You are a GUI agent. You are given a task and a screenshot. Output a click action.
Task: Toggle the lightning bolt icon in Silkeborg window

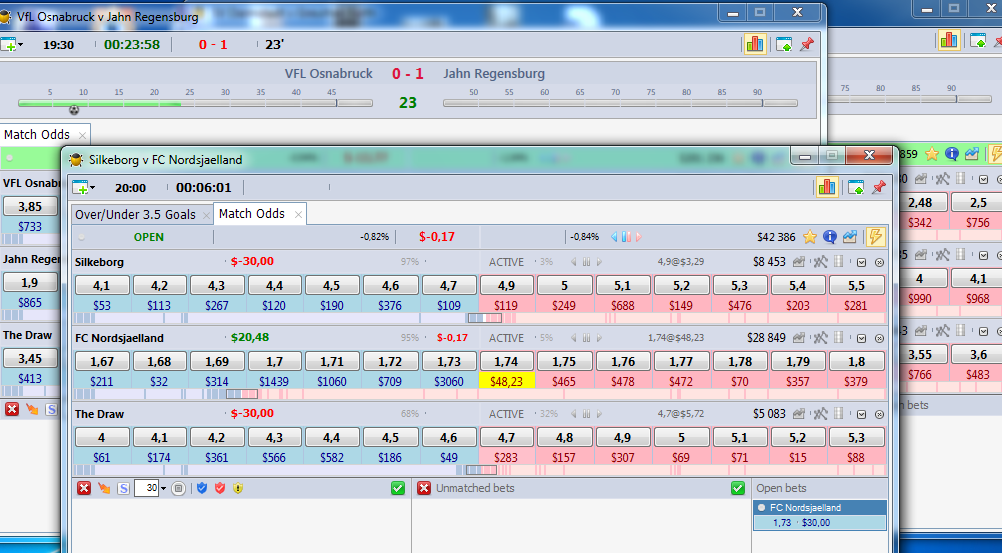pyautogui.click(x=875, y=237)
